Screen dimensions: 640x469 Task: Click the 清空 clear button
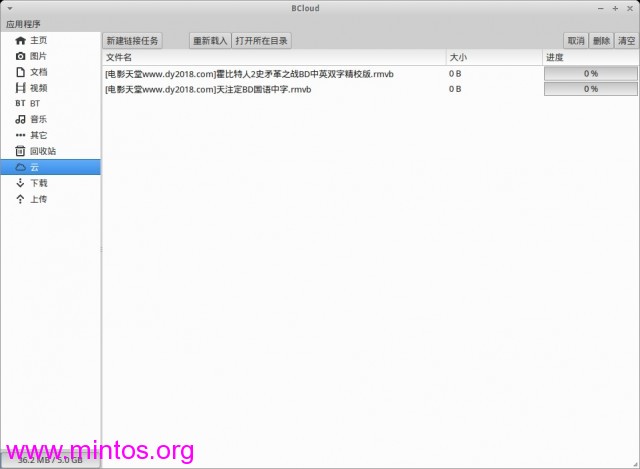pyautogui.click(x=626, y=41)
